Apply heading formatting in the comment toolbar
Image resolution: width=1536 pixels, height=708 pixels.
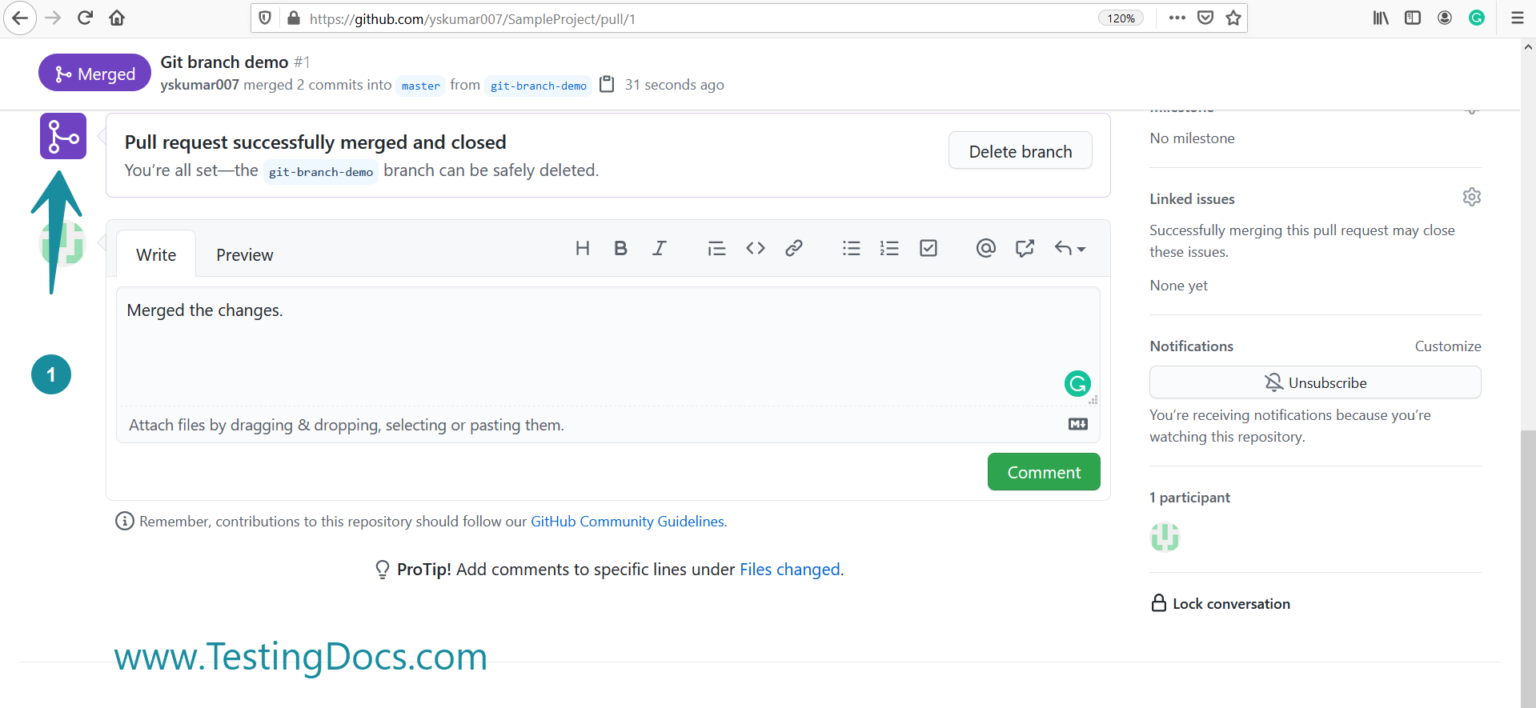point(582,248)
